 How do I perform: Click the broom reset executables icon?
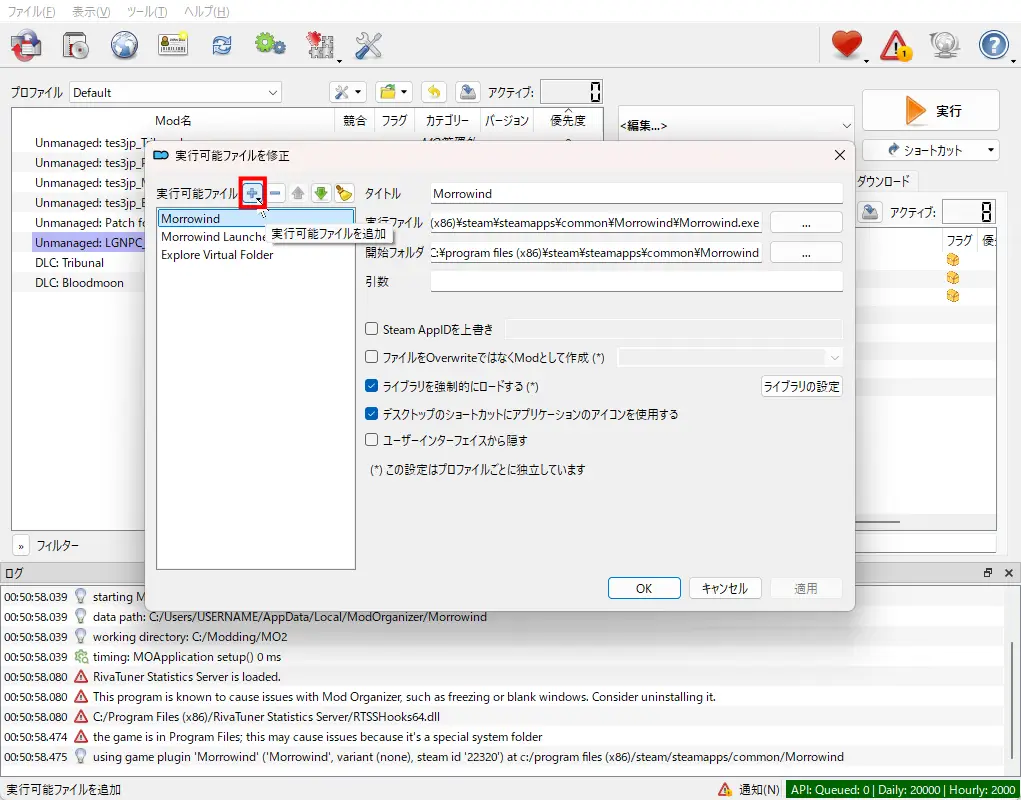tap(343, 193)
